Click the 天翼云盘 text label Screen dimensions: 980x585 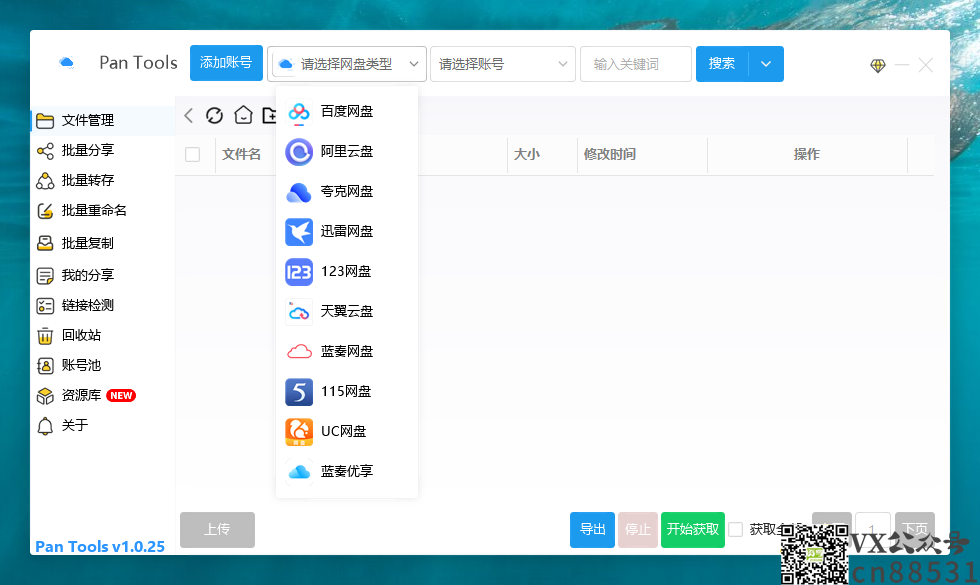click(347, 311)
